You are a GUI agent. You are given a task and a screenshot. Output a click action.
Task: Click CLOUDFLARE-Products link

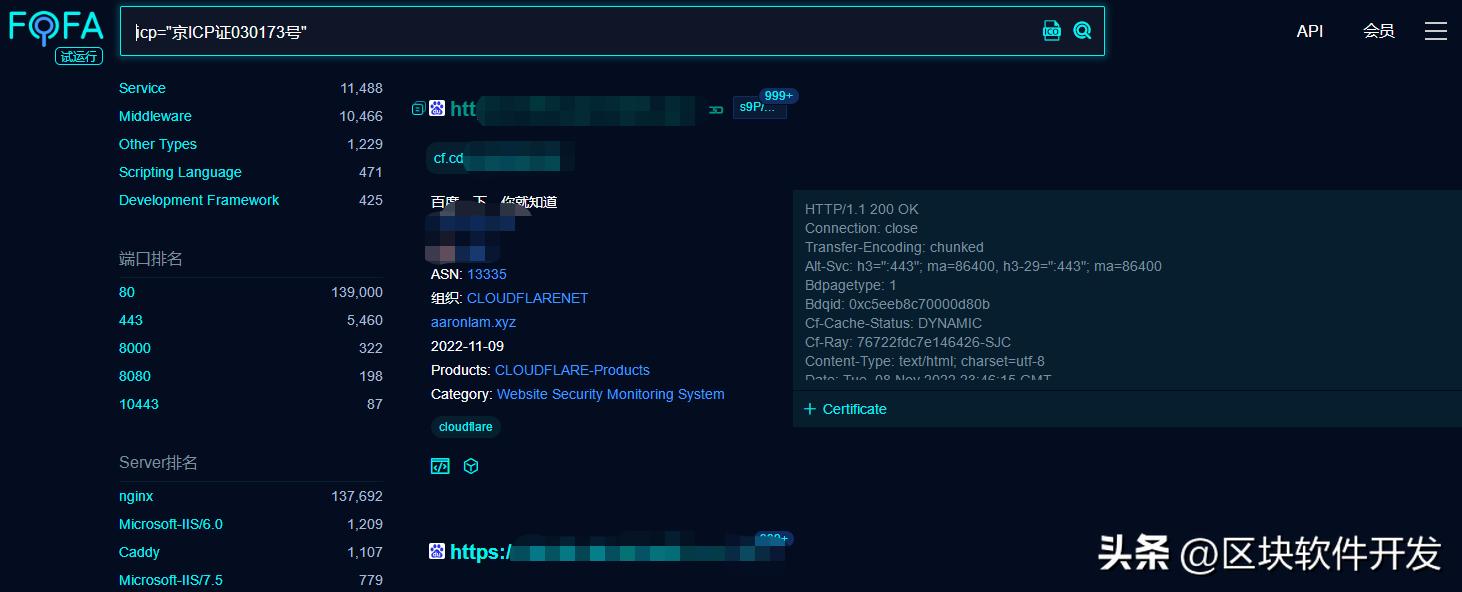pyautogui.click(x=572, y=370)
